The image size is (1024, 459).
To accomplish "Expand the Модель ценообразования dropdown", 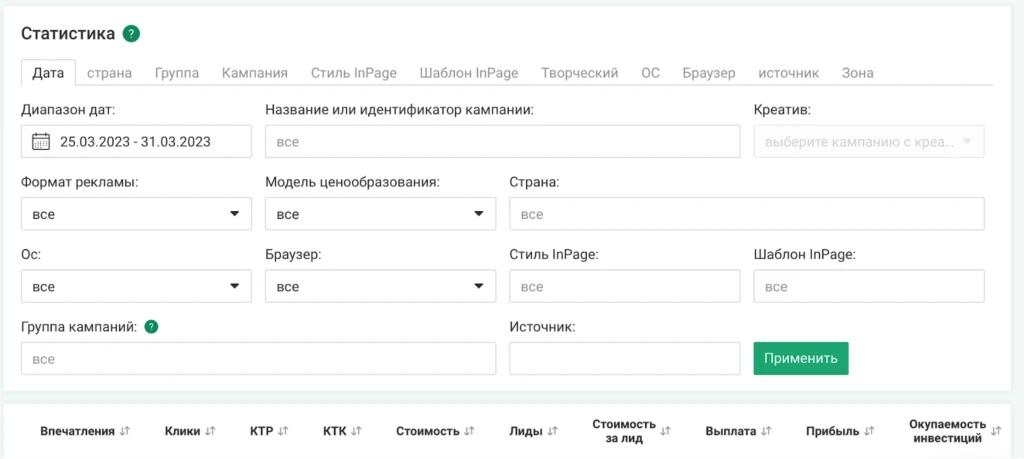I will [381, 214].
